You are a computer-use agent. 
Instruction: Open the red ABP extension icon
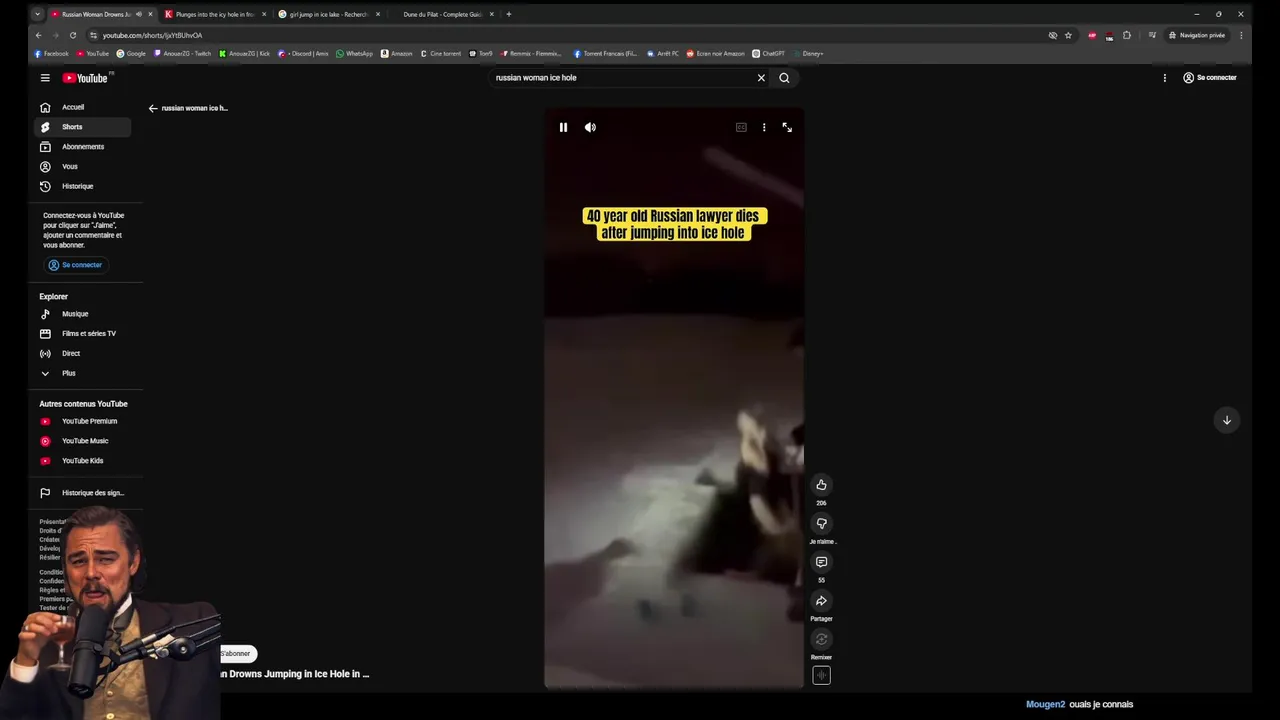tap(1092, 35)
